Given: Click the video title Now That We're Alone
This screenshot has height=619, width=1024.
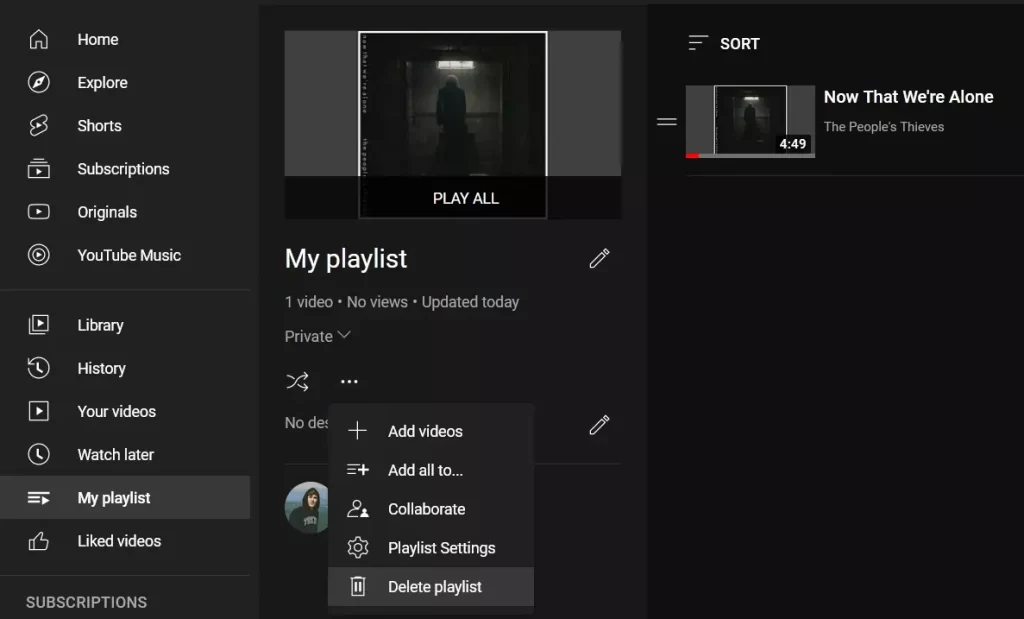Looking at the screenshot, I should [x=908, y=97].
